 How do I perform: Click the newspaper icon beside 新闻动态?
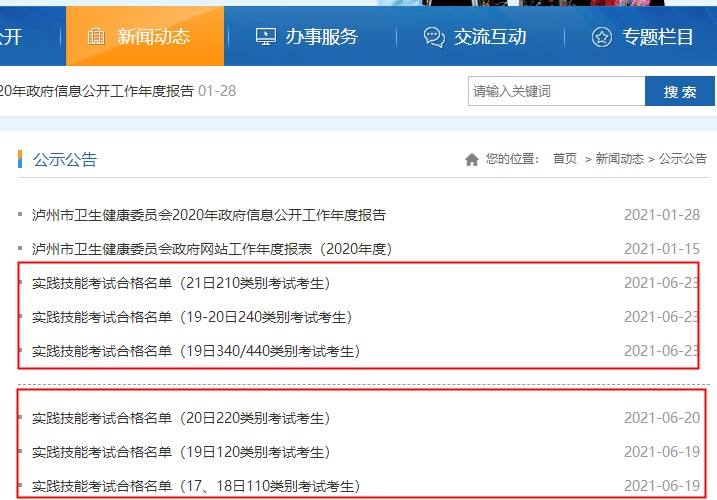coord(96,37)
